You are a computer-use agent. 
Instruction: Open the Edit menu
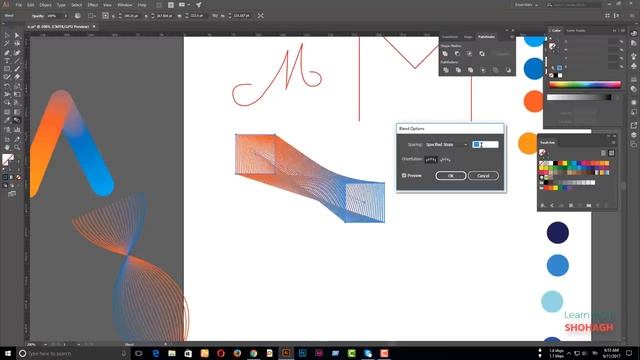[31, 5]
